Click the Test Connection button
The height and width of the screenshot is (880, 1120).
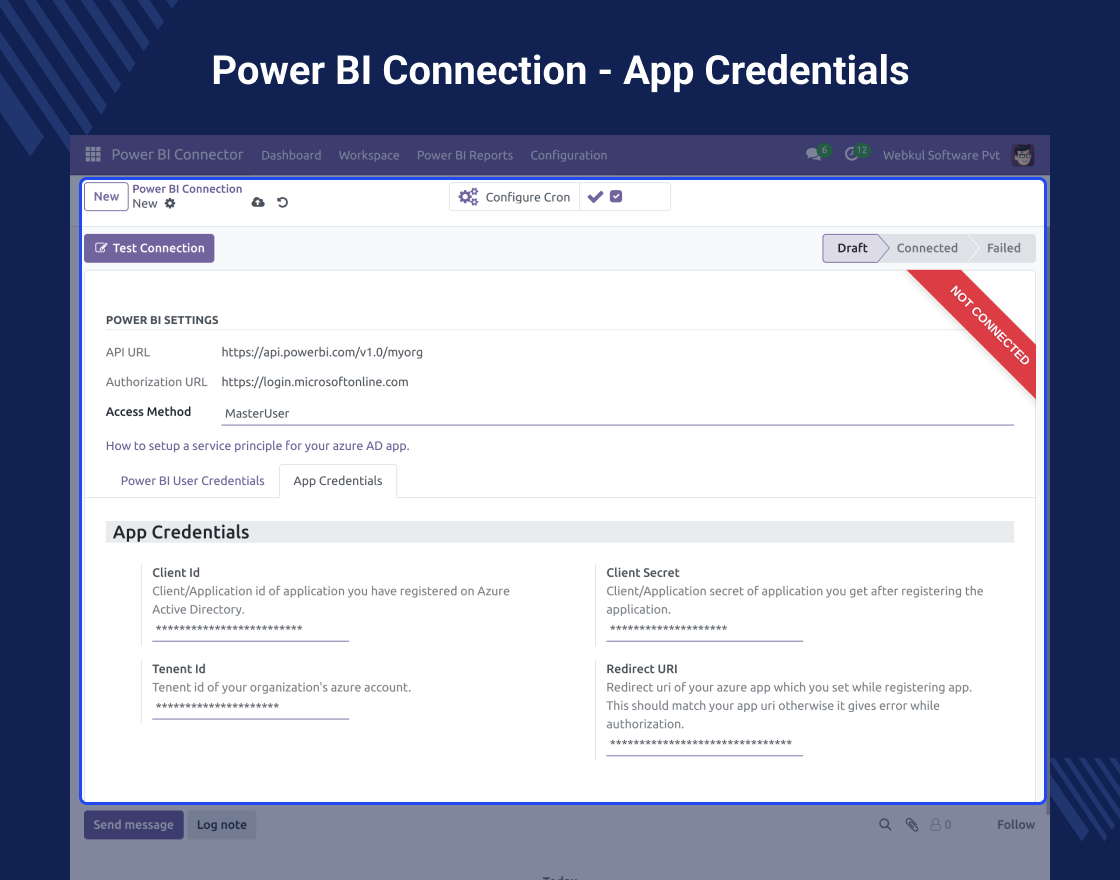tap(148, 247)
